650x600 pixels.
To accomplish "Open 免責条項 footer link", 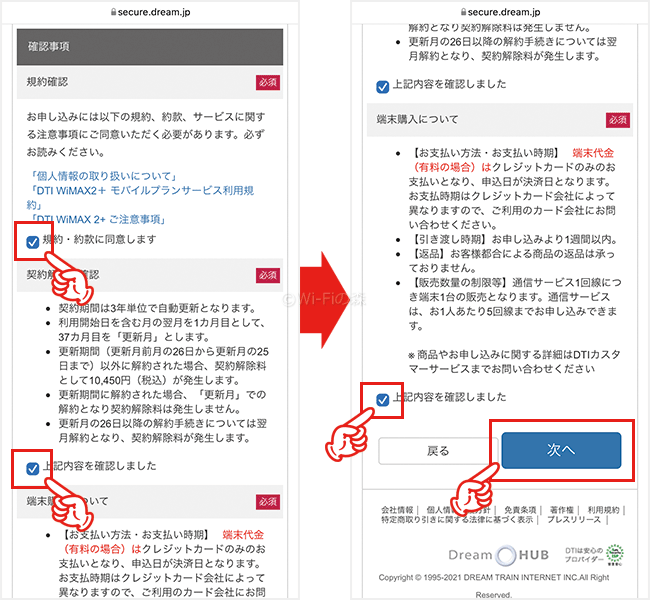I will 520,510.
